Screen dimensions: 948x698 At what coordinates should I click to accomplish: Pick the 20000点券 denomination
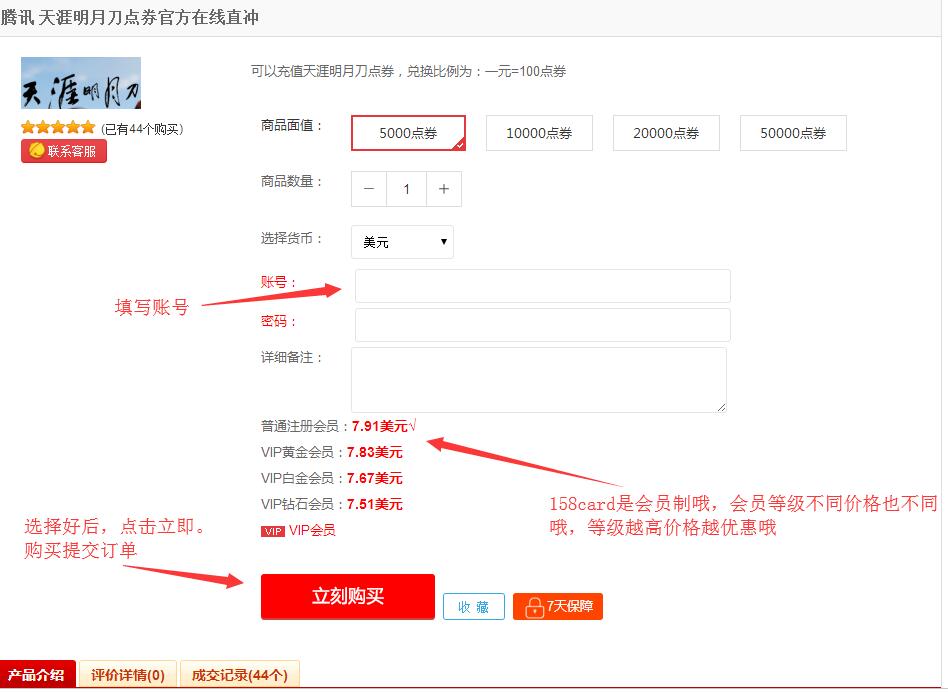click(x=666, y=133)
